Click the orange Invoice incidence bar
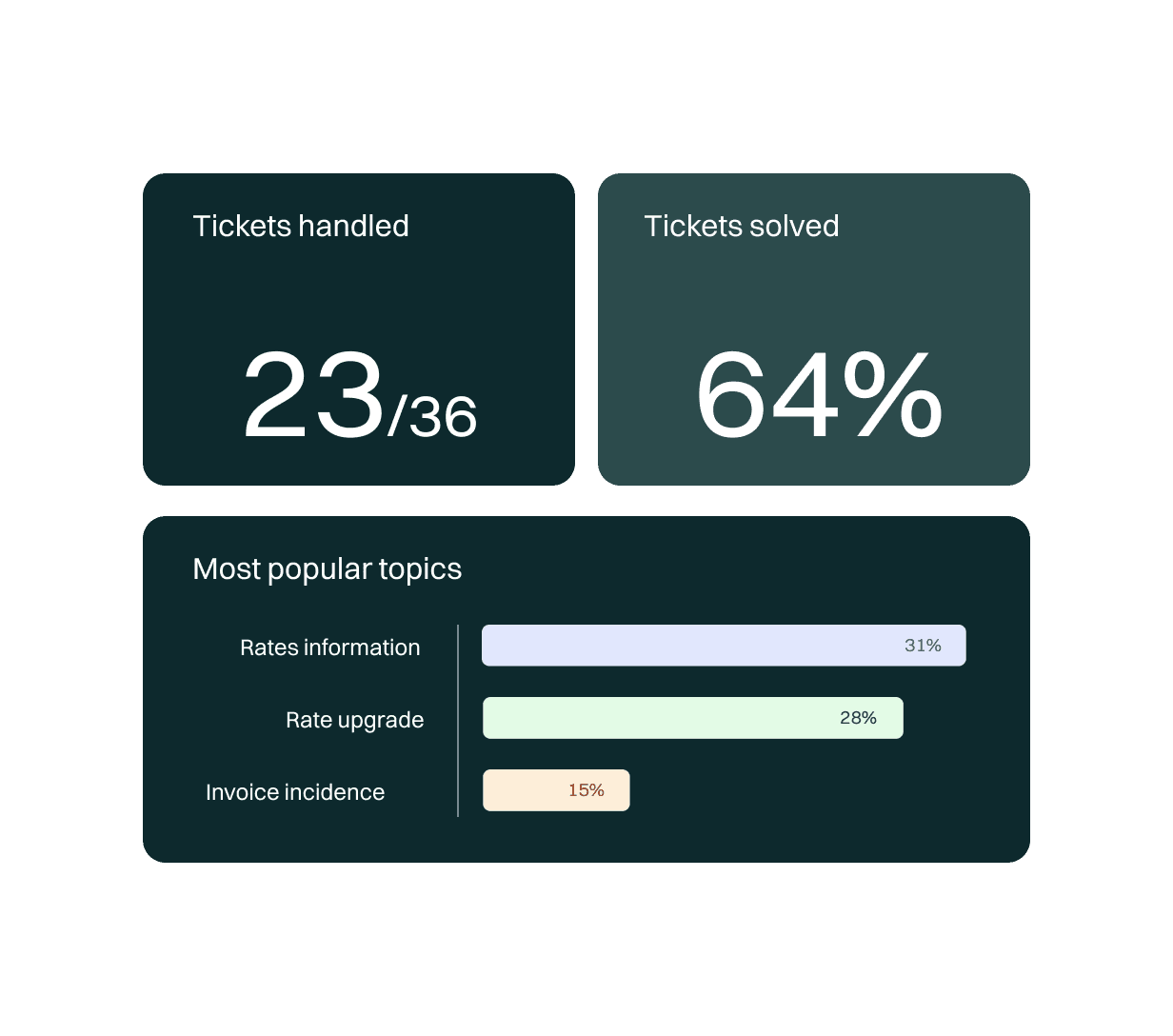Image resolution: width=1173 pixels, height=1036 pixels. coord(524,790)
